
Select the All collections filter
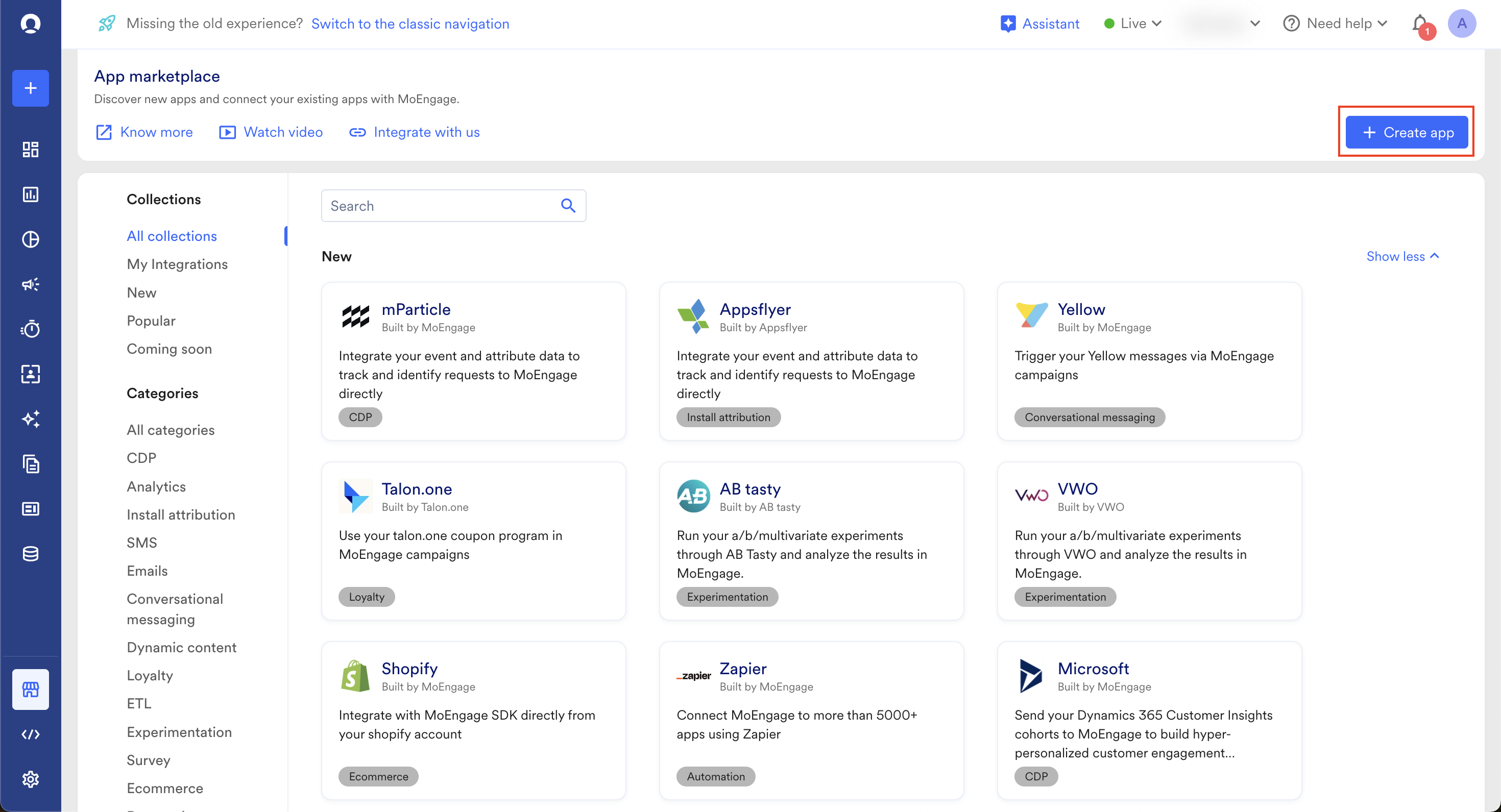click(x=172, y=236)
